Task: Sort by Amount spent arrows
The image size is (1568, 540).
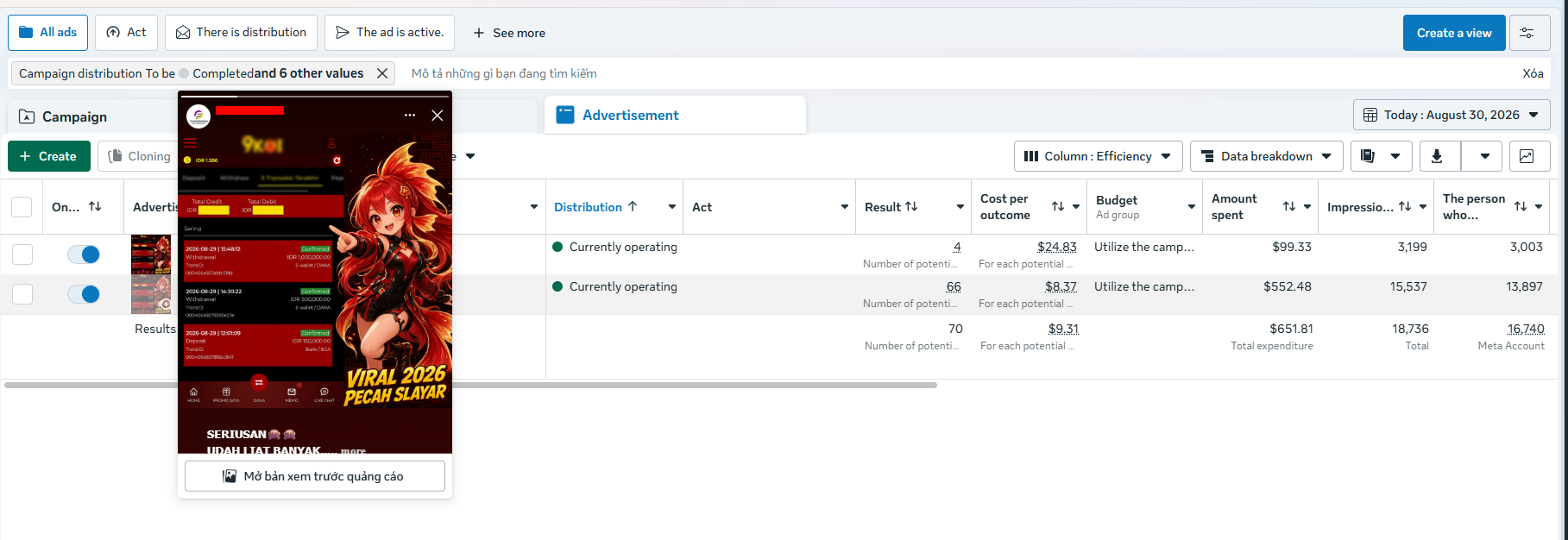Action: [x=1289, y=207]
